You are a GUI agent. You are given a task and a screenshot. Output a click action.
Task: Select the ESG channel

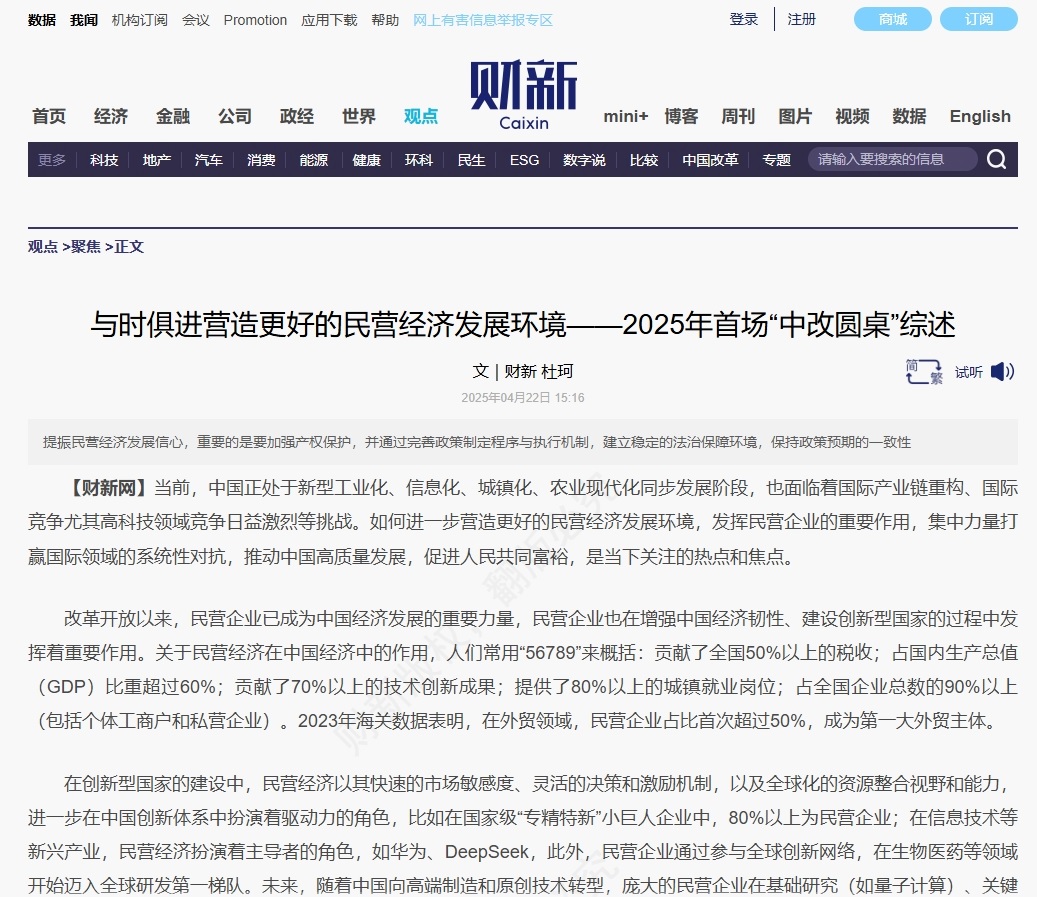coord(524,159)
